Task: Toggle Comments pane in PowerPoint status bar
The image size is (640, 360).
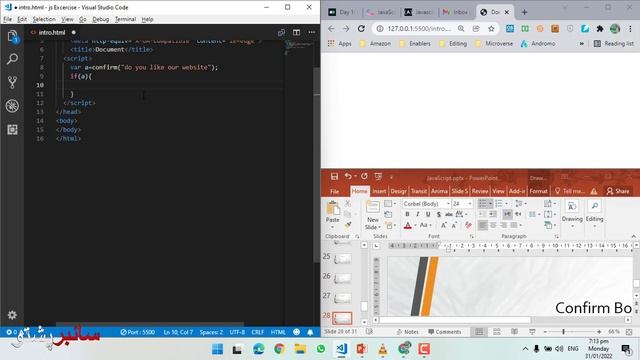Action: [x=444, y=332]
